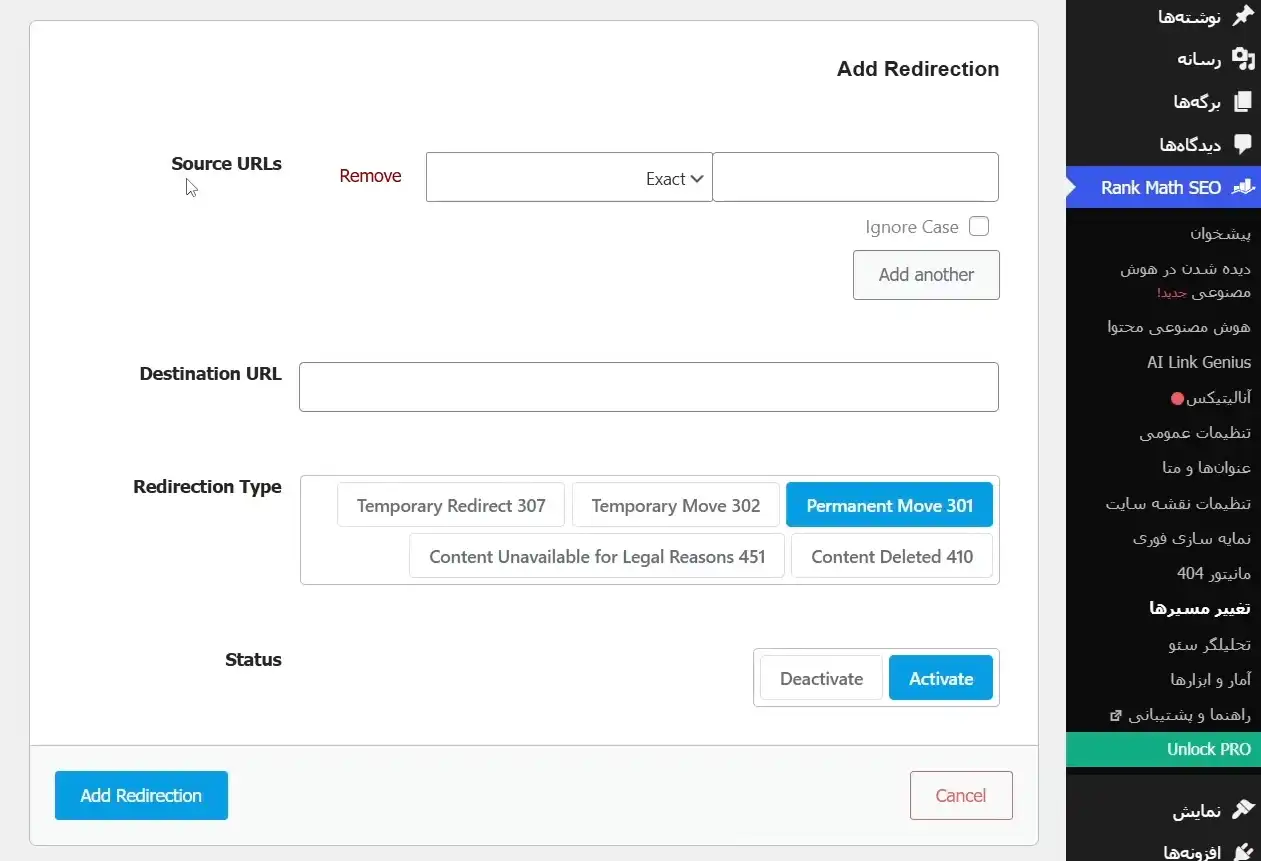Screen dimensions: 1261x861
Task: Open the Exact match type dropdown
Action: click(x=569, y=177)
